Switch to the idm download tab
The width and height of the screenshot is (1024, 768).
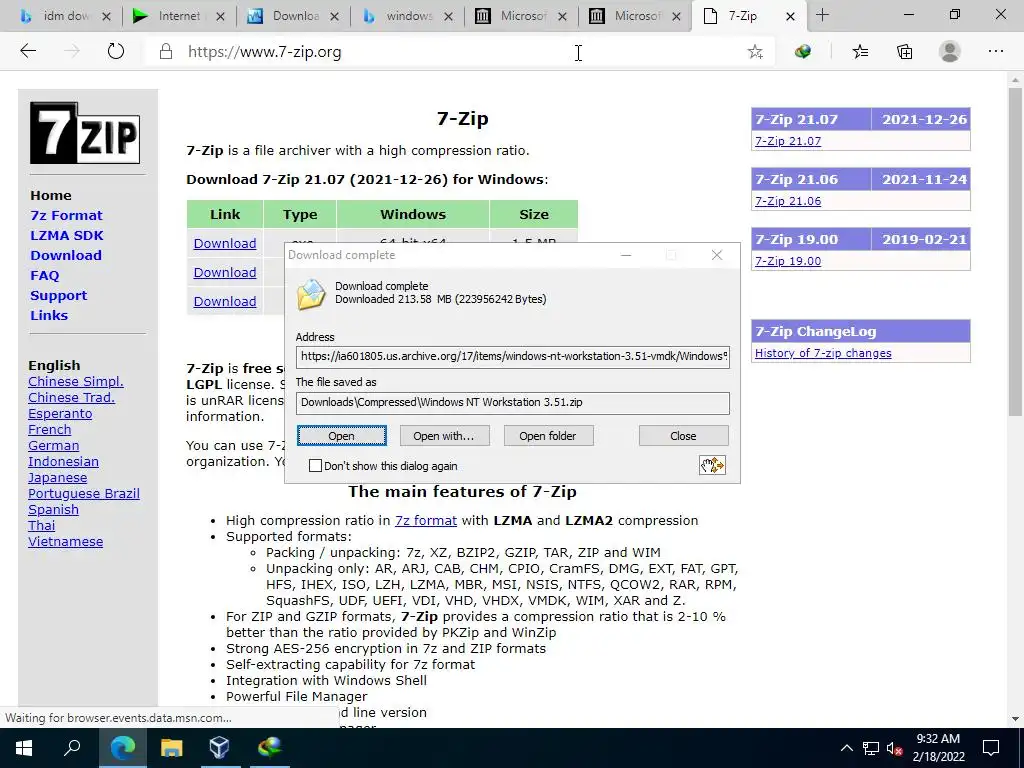point(63,16)
